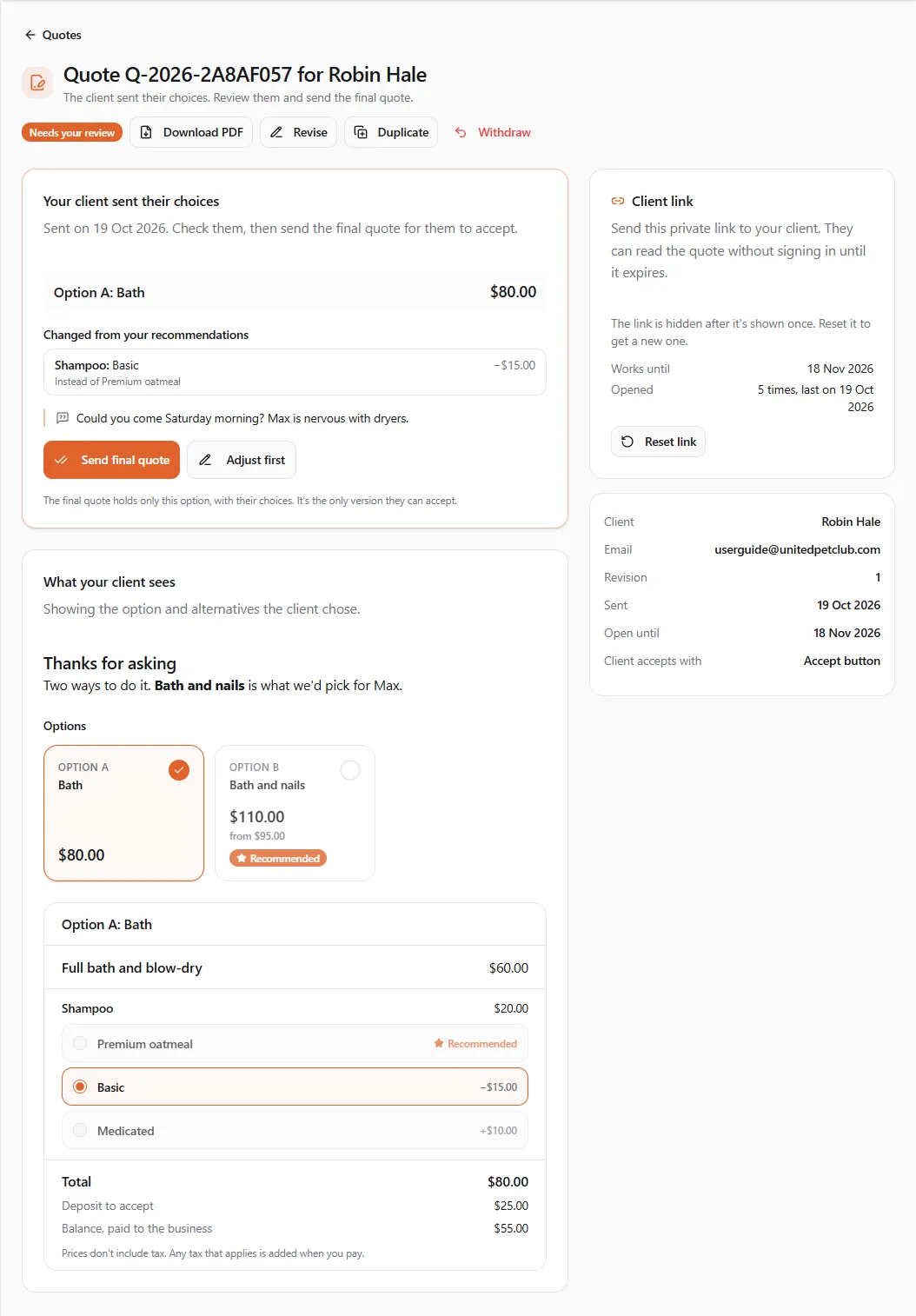The image size is (916, 1316).
Task: Click the Option A: Bath $80.00 summary row
Action: [x=295, y=292]
